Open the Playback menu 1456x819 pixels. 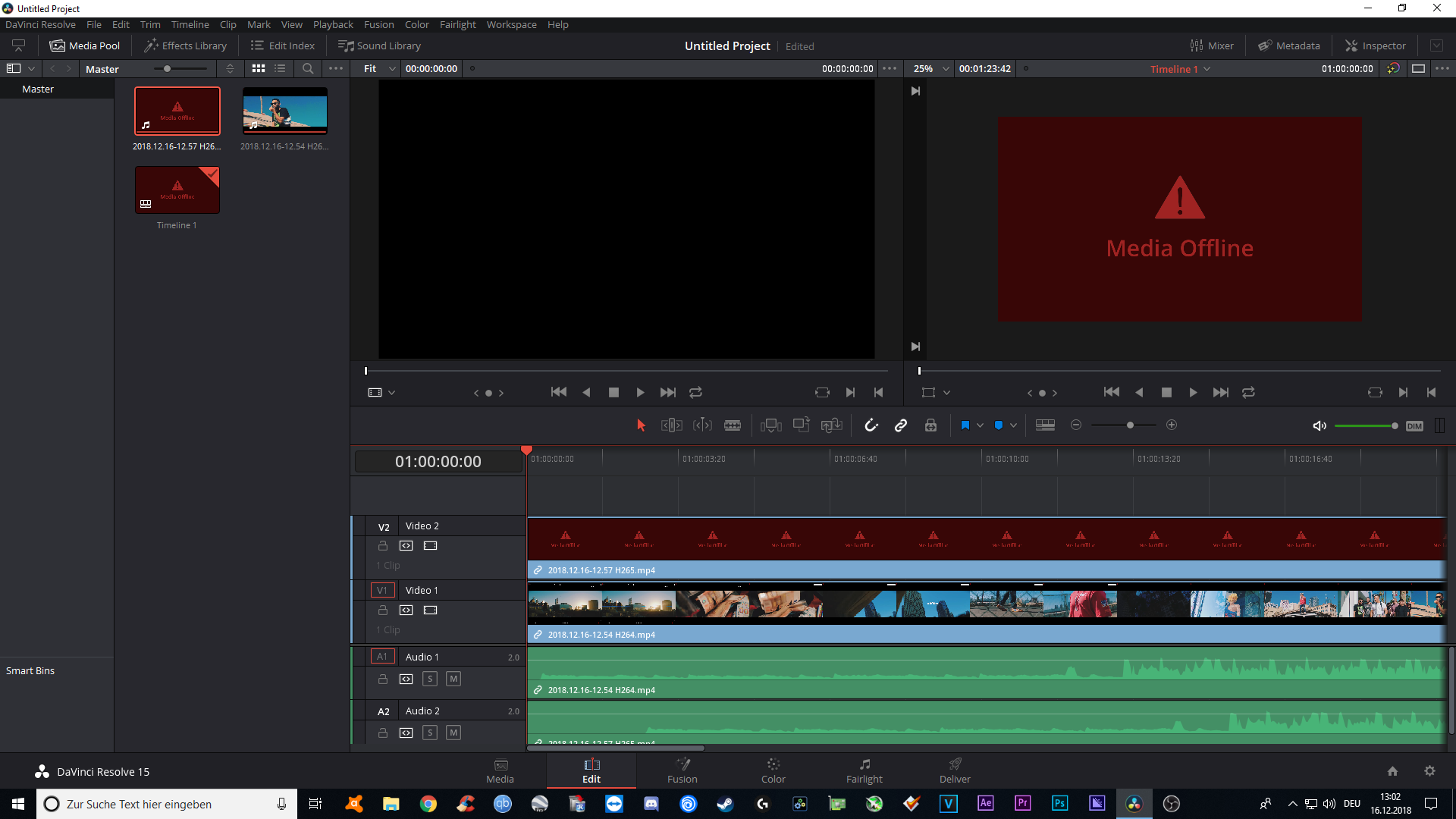click(333, 24)
